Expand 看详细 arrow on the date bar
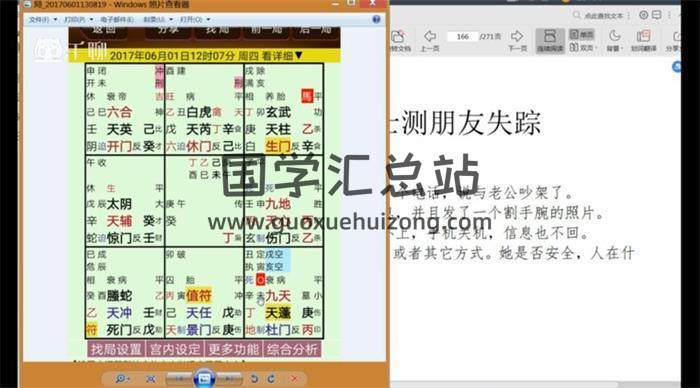This screenshot has width=700, height=388. (x=299, y=55)
